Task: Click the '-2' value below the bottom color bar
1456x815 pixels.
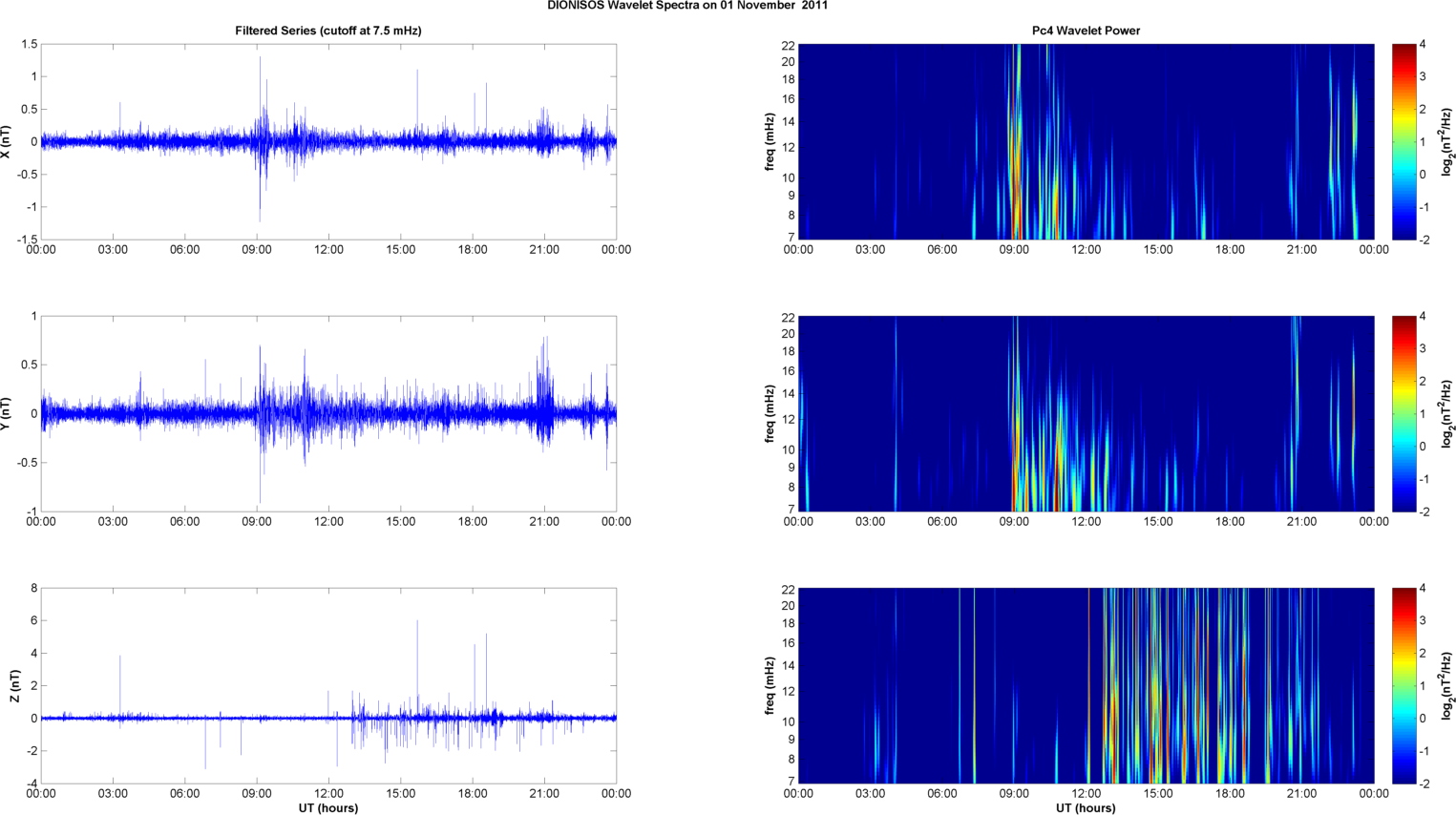Action: click(1424, 784)
